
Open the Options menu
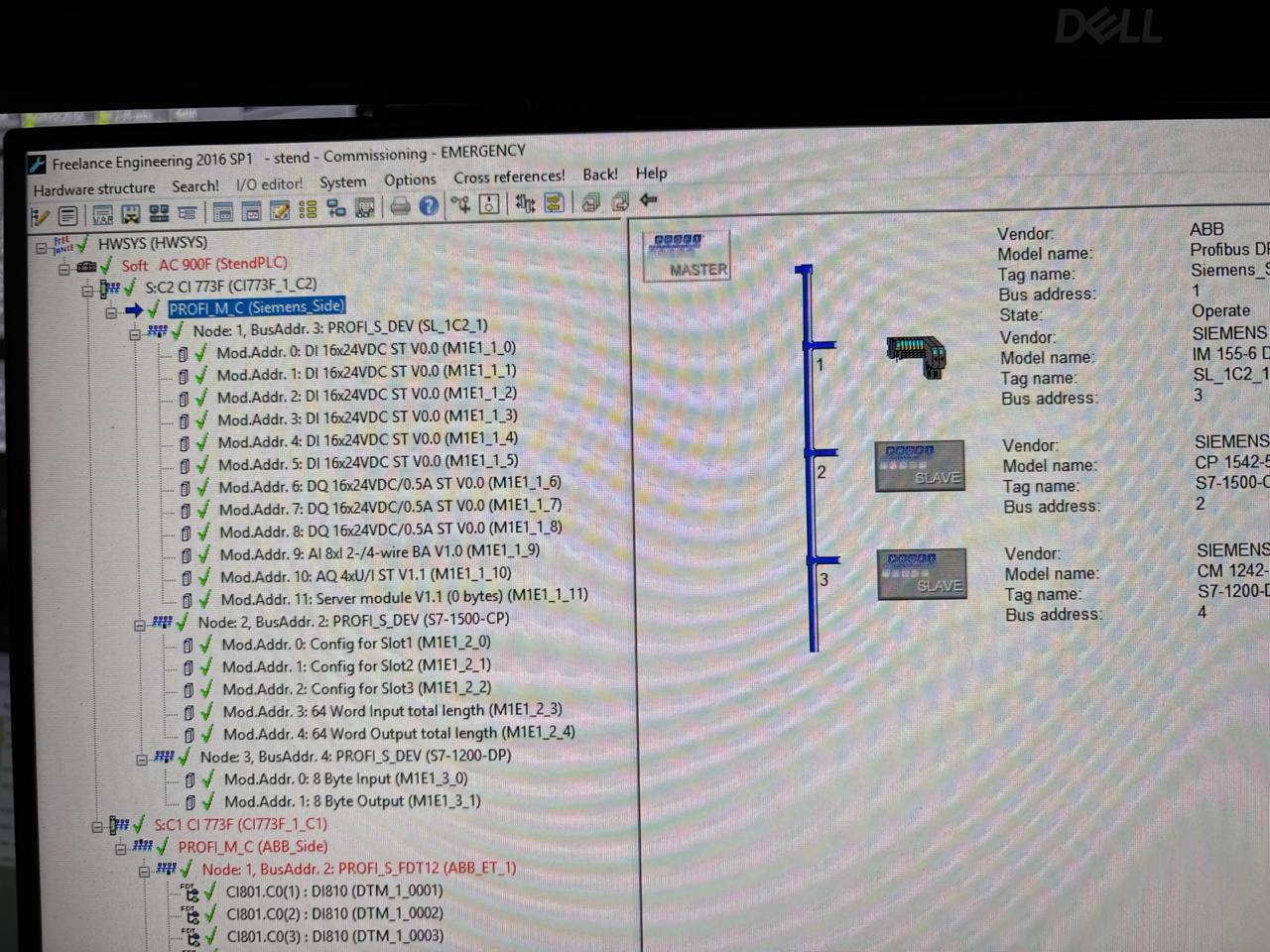pyautogui.click(x=410, y=179)
